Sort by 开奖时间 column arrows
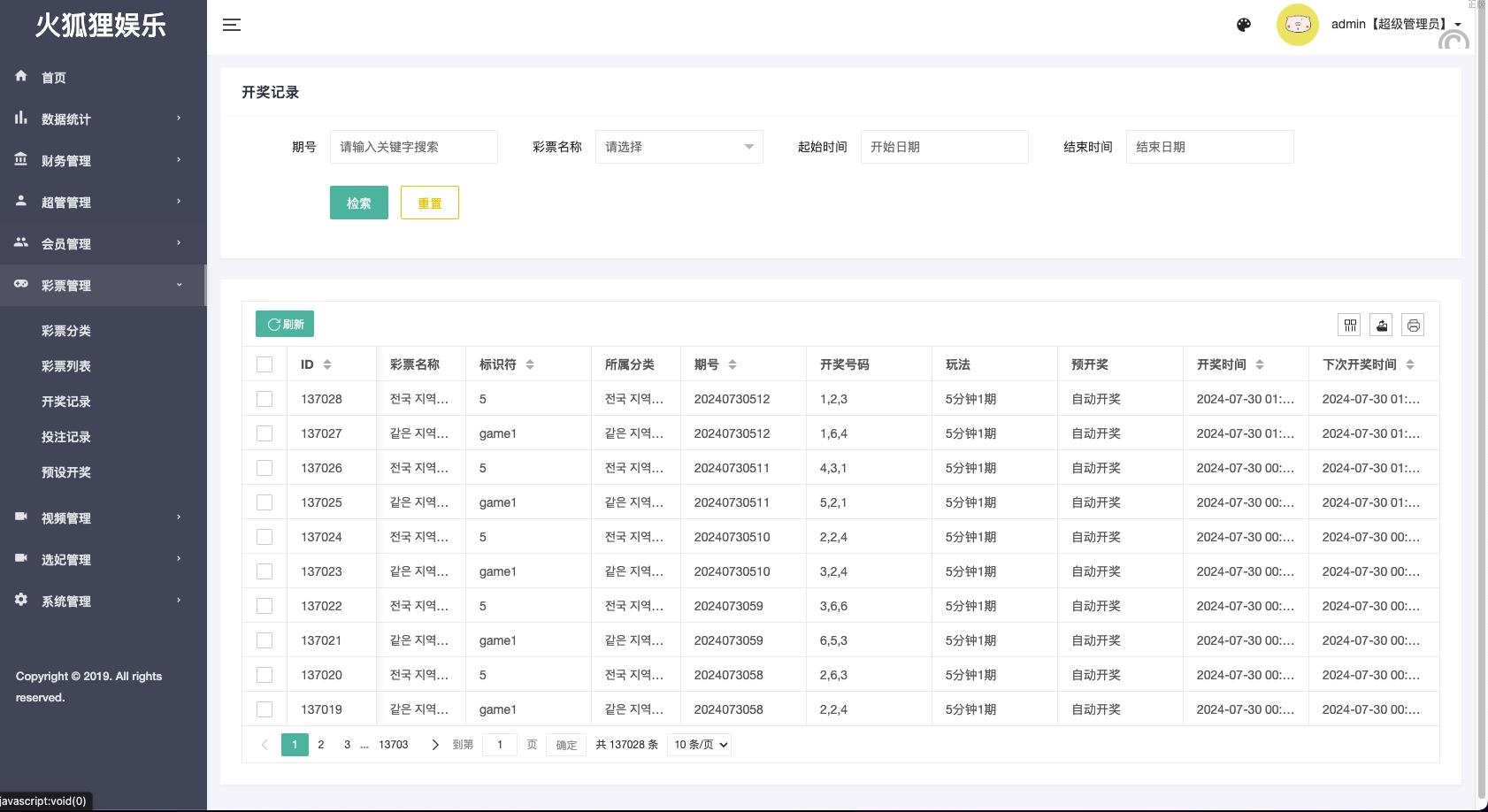 (x=1260, y=364)
